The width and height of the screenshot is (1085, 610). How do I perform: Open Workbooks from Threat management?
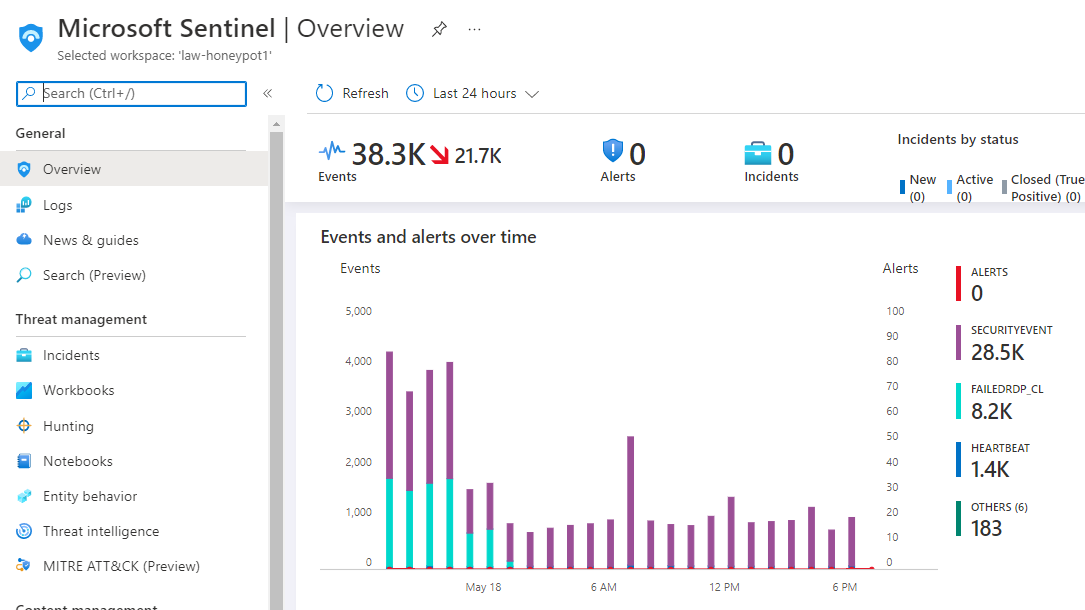pyautogui.click(x=80, y=390)
